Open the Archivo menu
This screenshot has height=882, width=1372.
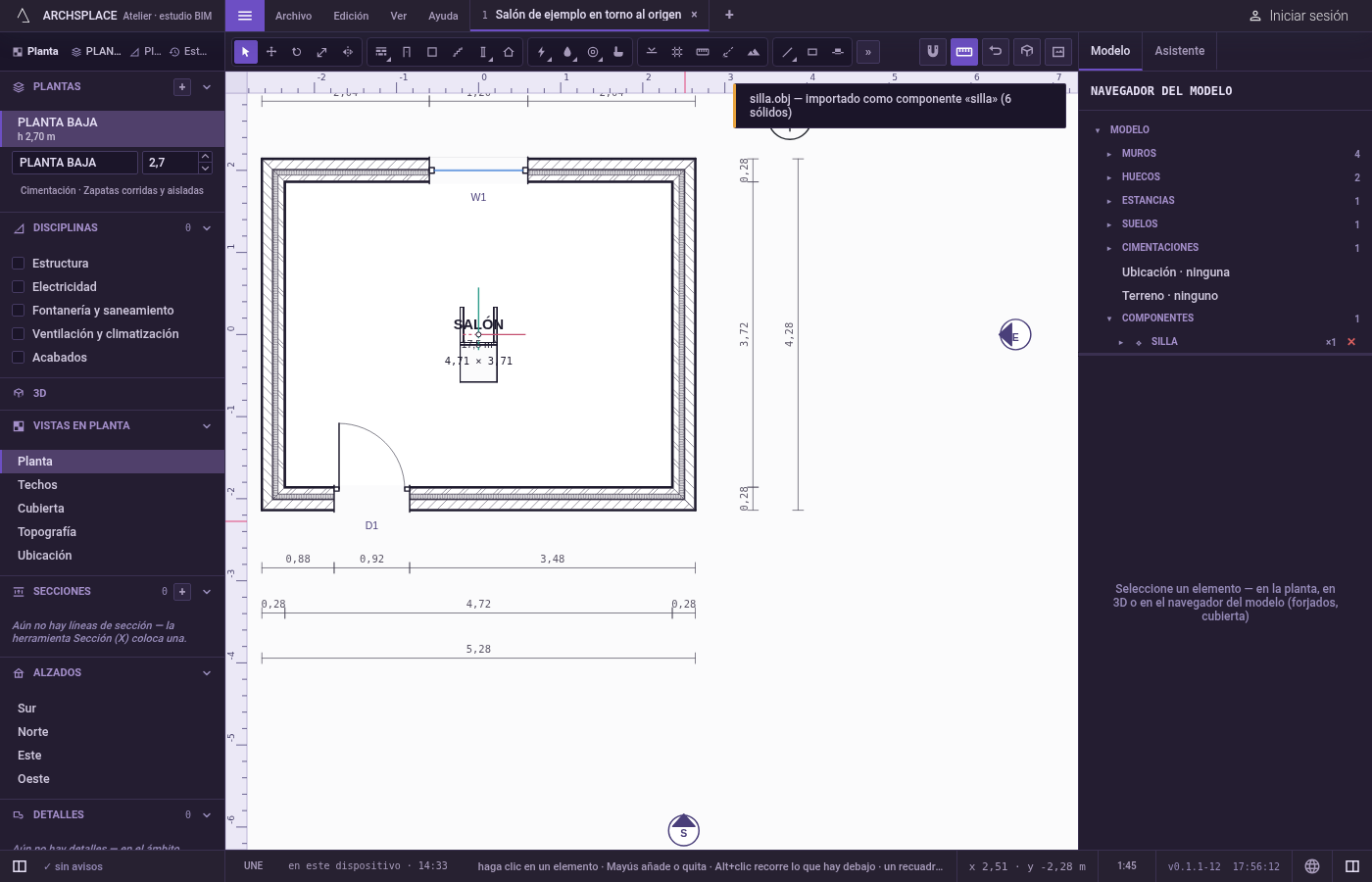[x=293, y=16]
